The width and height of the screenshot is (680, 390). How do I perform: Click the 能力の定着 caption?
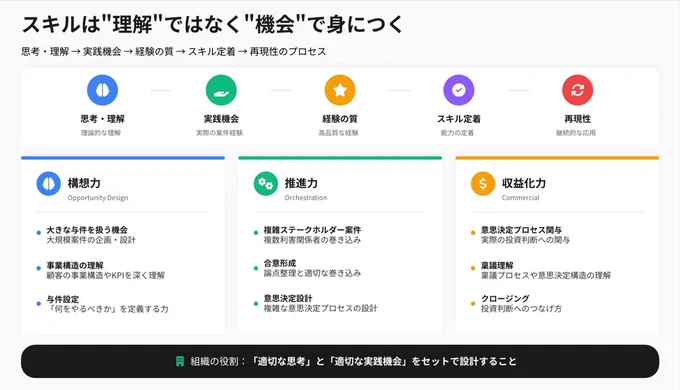[457, 133]
